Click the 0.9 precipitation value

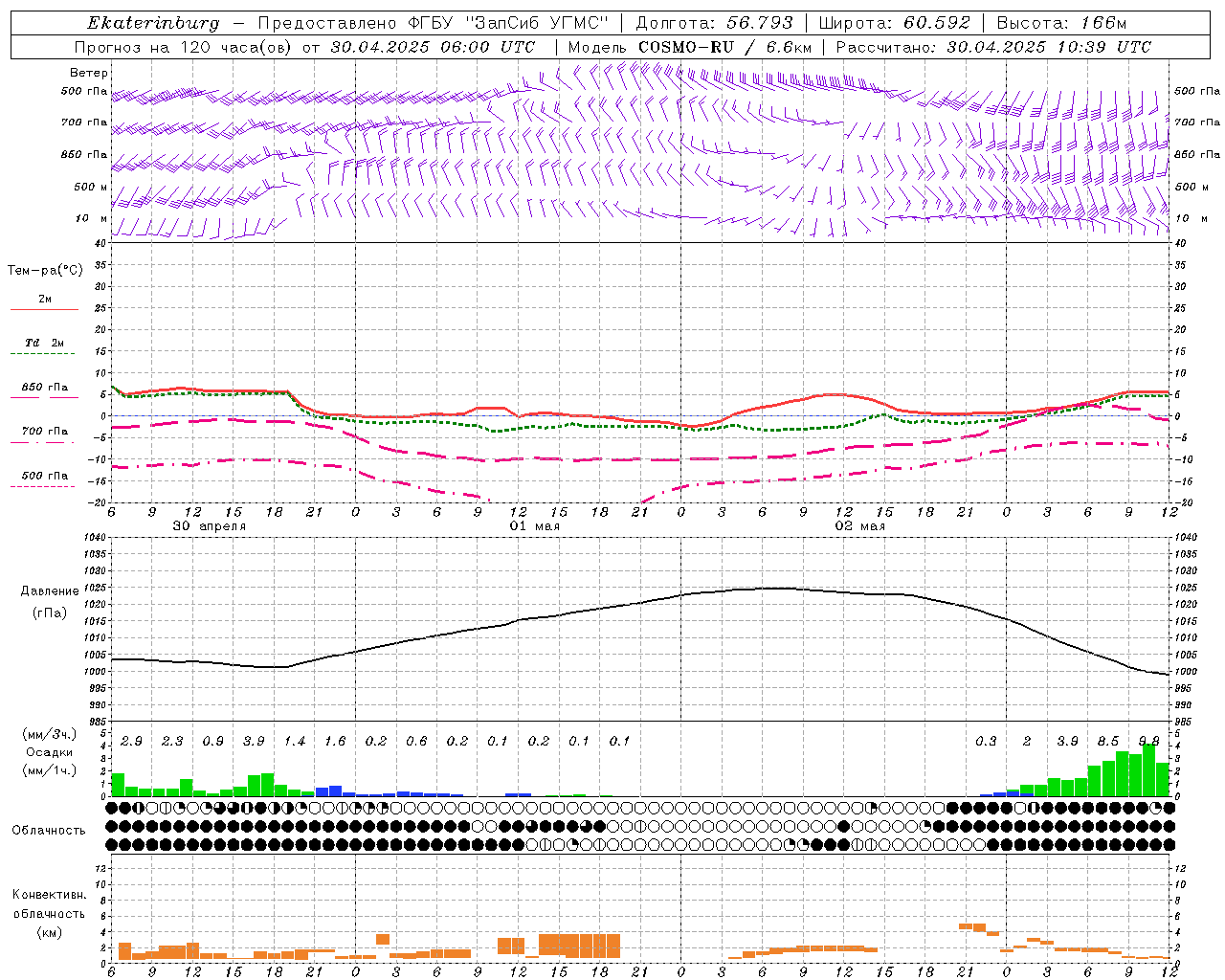tap(212, 742)
